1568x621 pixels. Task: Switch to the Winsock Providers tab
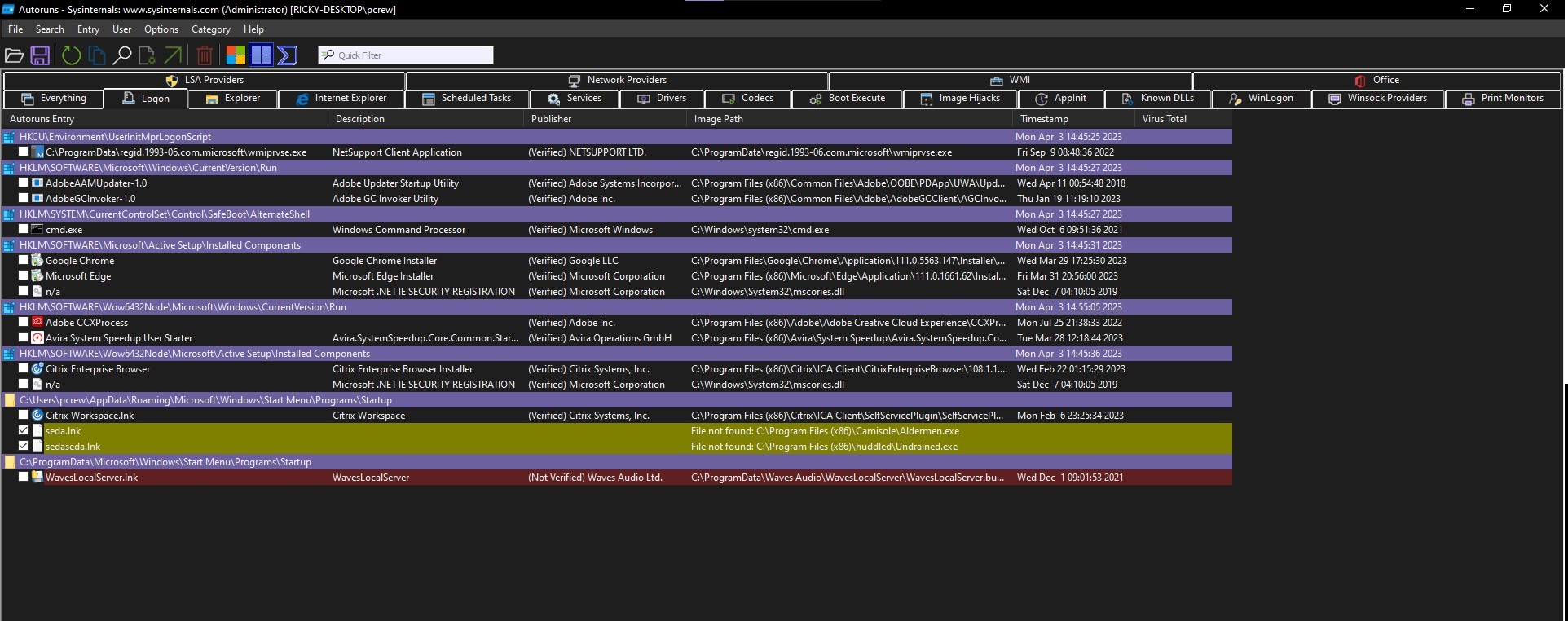1378,99
